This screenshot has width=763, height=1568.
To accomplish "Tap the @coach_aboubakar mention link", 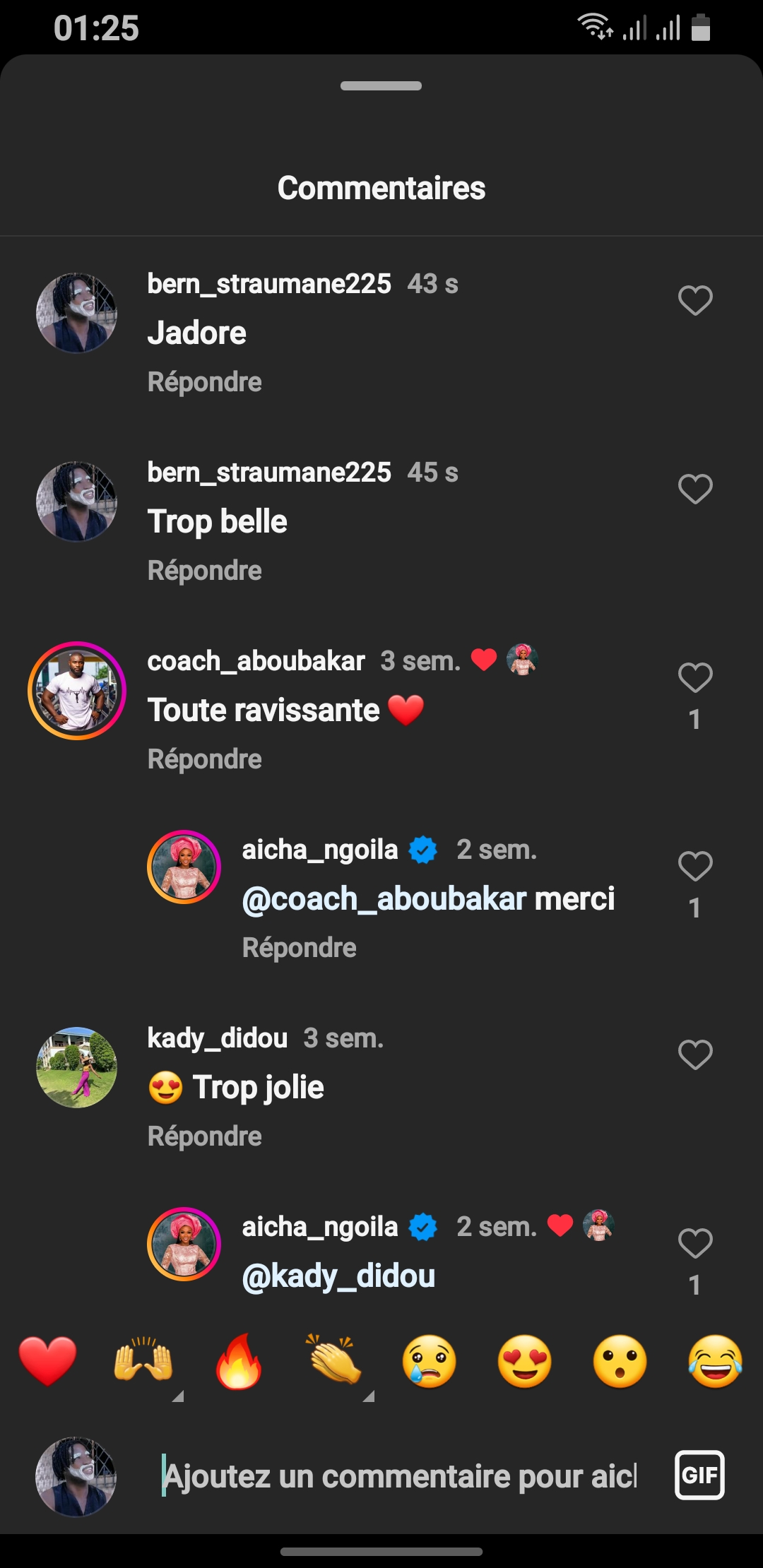I will tap(384, 899).
